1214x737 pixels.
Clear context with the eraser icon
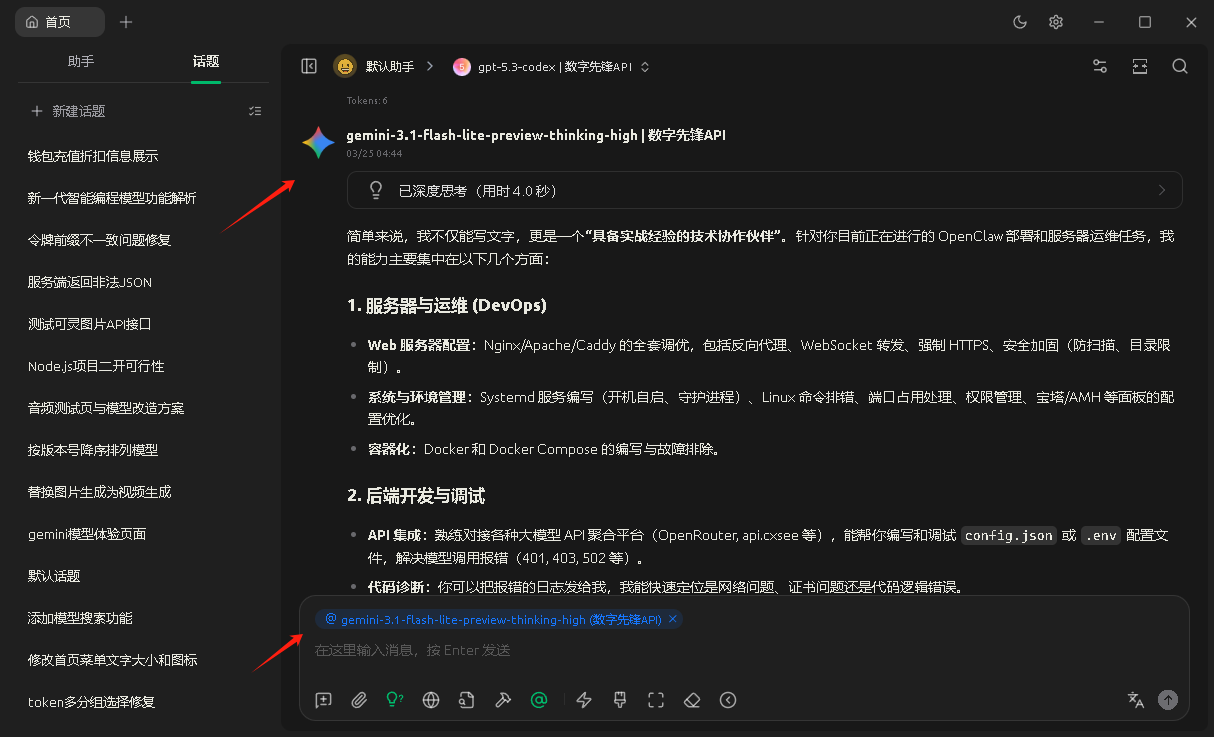point(692,700)
